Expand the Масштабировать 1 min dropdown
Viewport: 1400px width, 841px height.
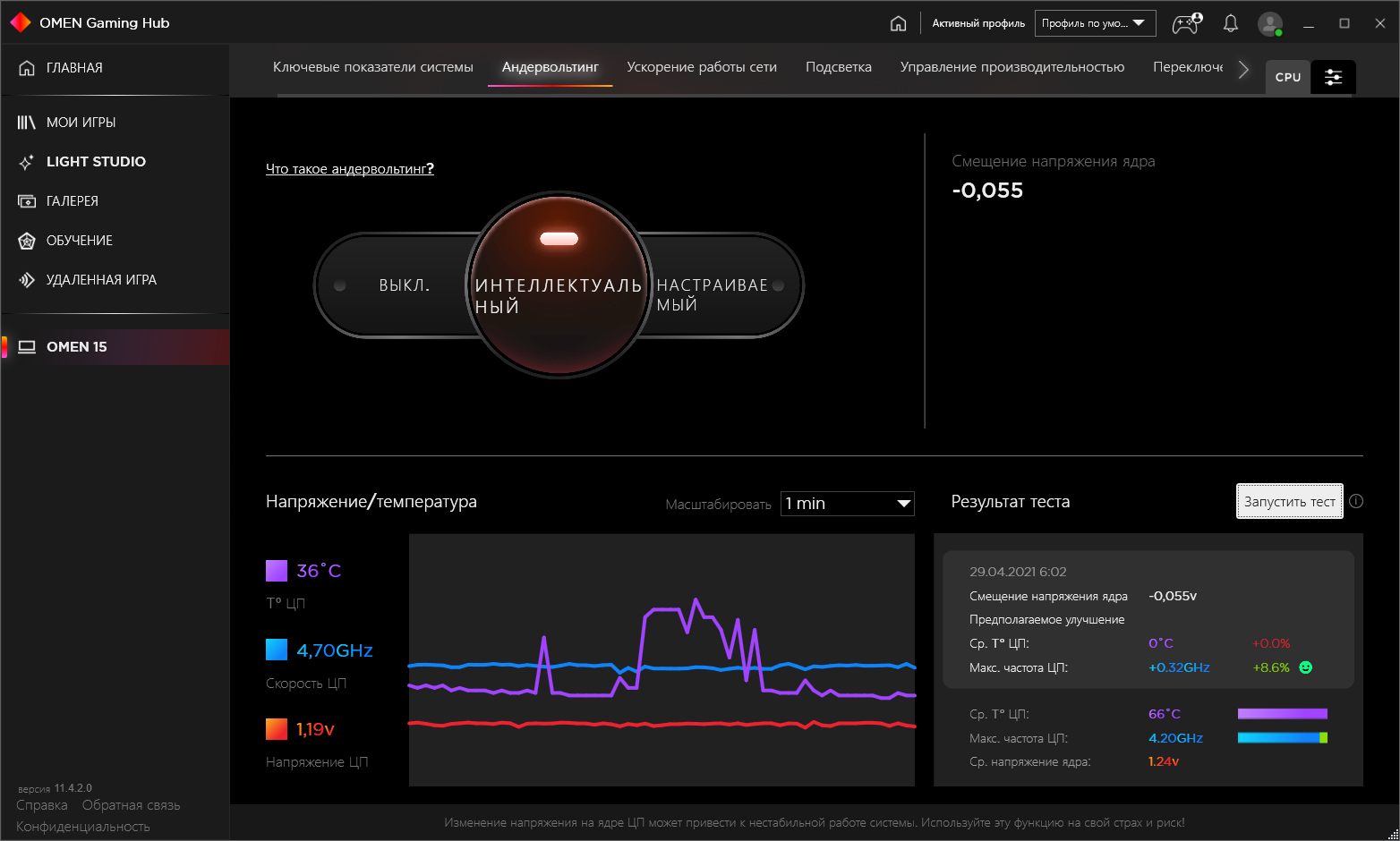click(847, 504)
